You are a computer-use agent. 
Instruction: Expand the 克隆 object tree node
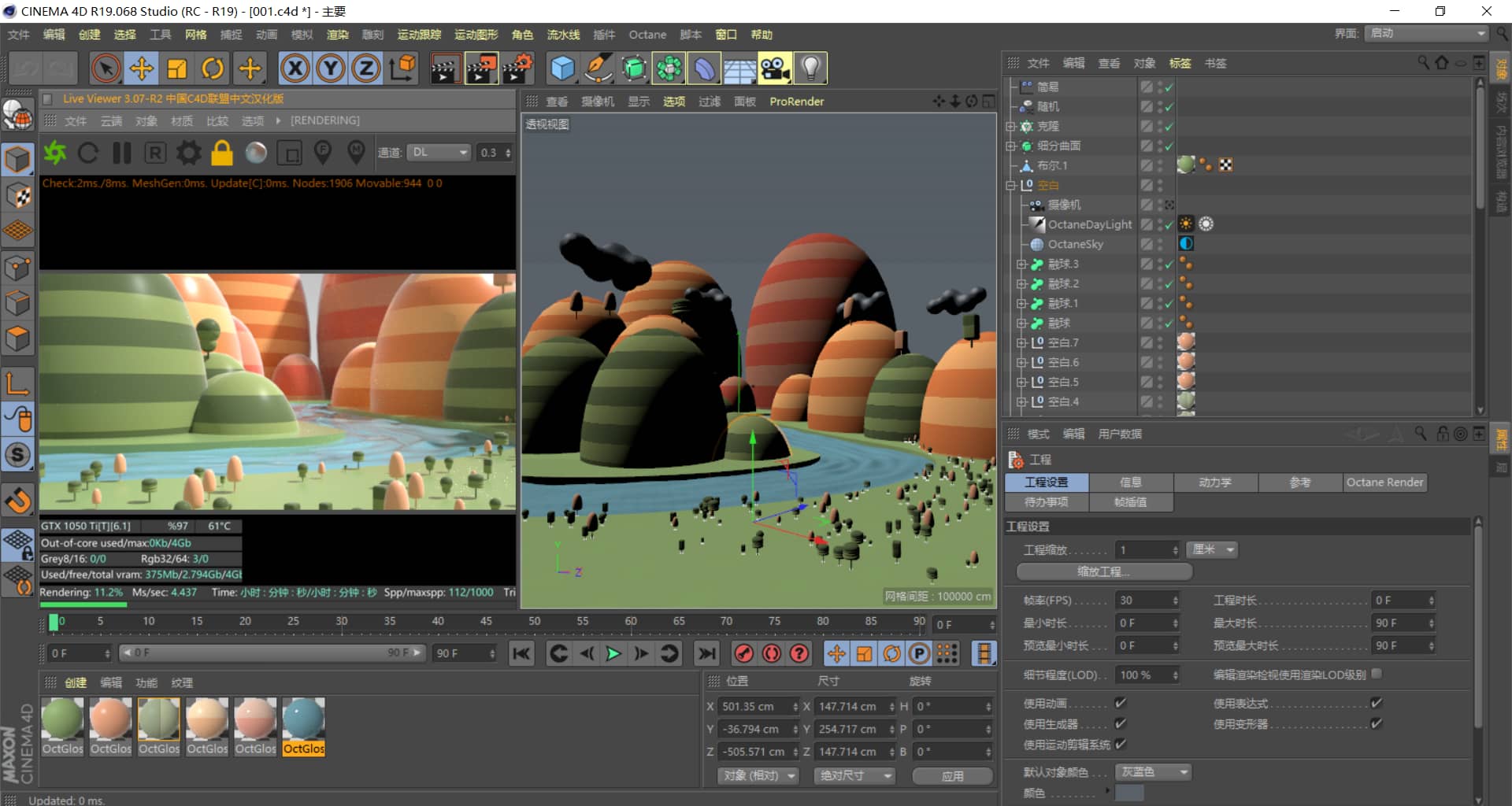tap(1011, 126)
